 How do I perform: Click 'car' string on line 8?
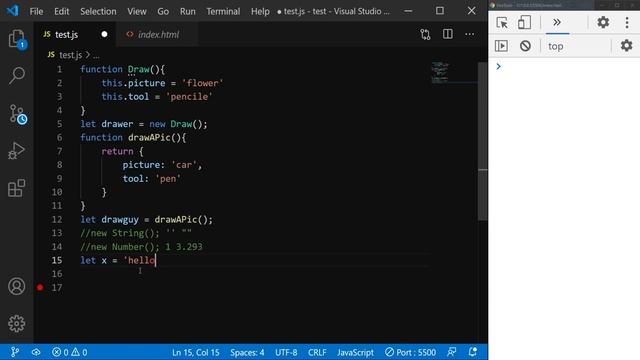point(184,165)
